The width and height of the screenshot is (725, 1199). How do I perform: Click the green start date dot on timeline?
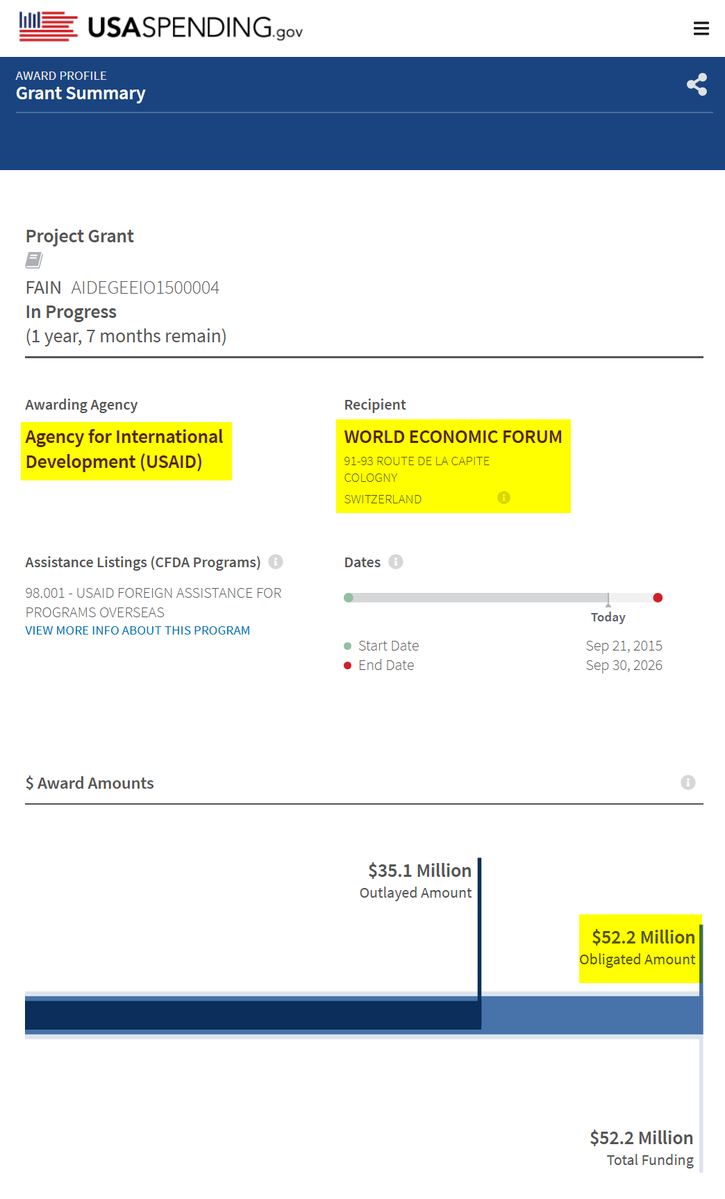(x=348, y=598)
